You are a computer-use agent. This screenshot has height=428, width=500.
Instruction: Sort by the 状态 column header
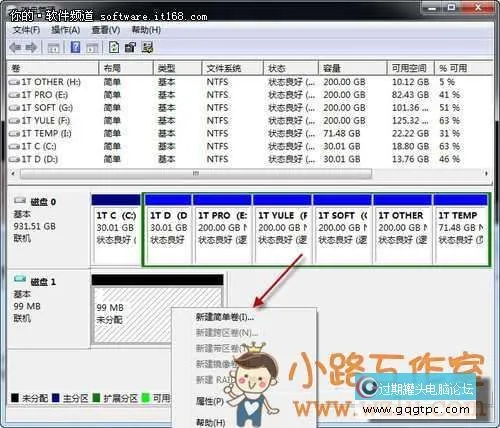pyautogui.click(x=291, y=68)
